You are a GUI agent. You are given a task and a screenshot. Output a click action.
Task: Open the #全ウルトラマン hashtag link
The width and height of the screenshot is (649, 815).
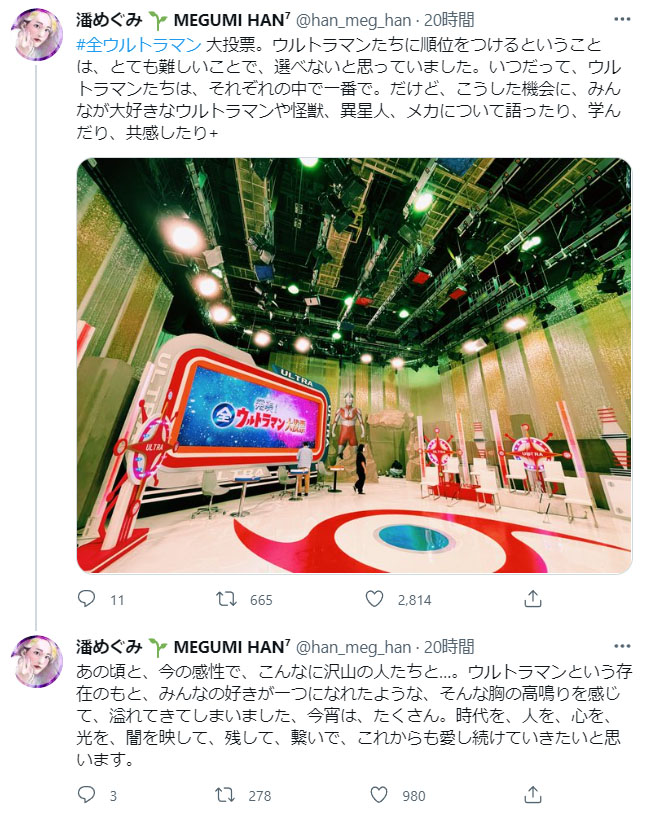(x=138, y=45)
